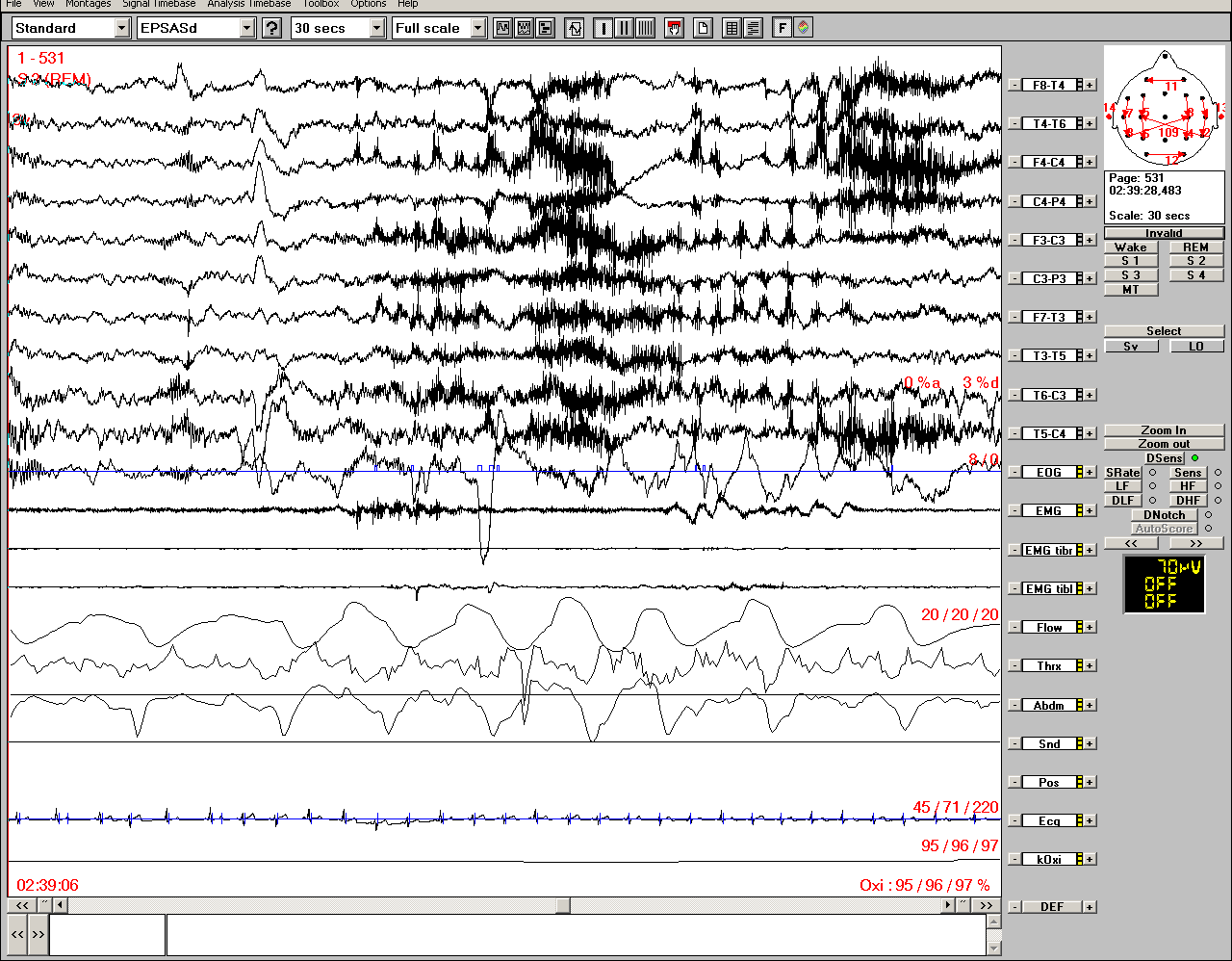Open the Options menu
Image resolution: width=1232 pixels, height=961 pixels.
(368, 4)
